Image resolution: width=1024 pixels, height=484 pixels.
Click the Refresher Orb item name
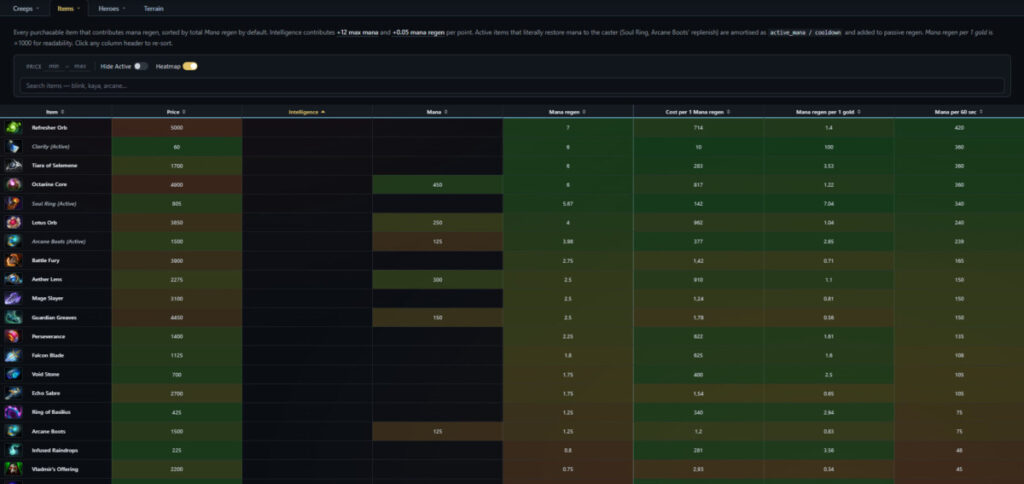(x=48, y=127)
